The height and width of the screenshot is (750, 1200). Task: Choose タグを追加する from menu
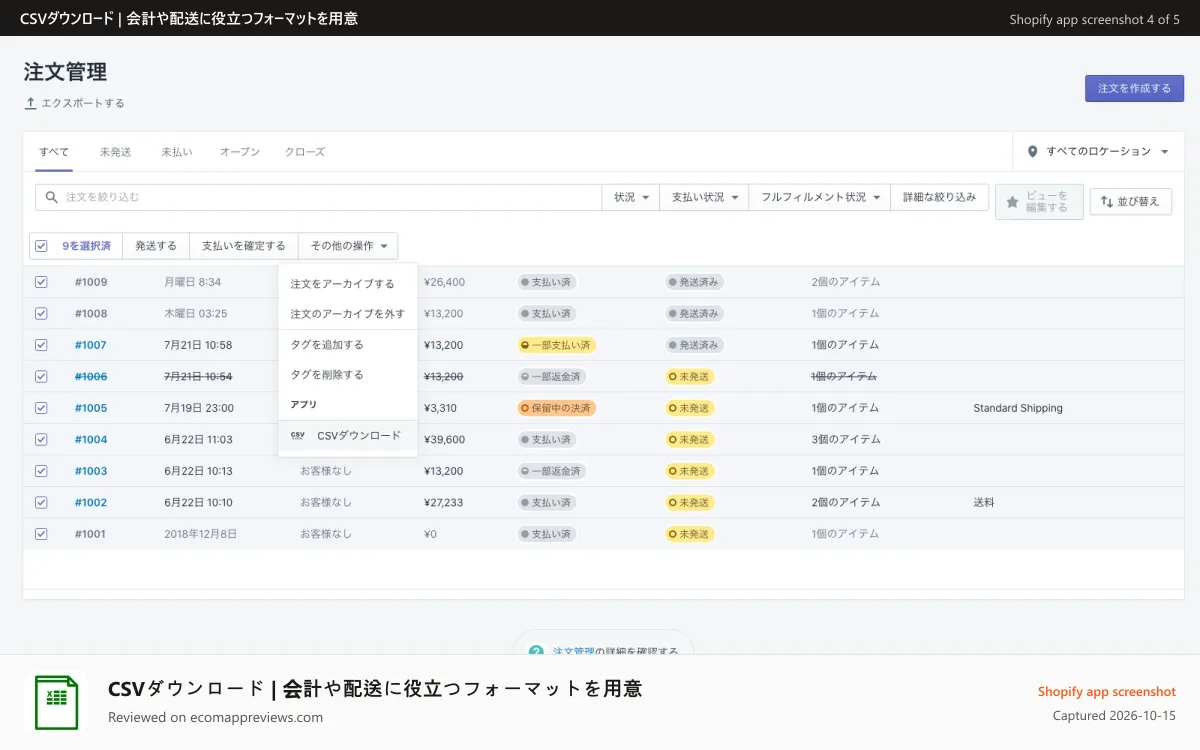pos(348,345)
